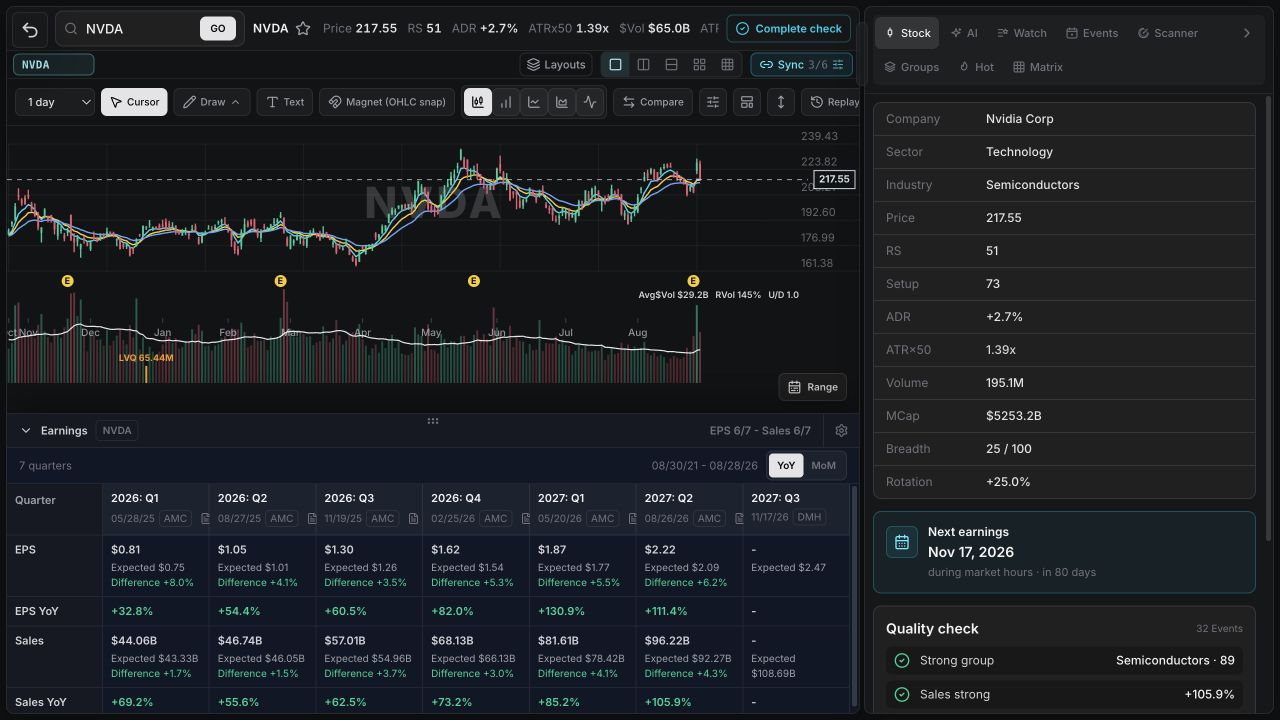Open the Hot tab
Viewport: 1280px width, 720px height.
click(976, 67)
